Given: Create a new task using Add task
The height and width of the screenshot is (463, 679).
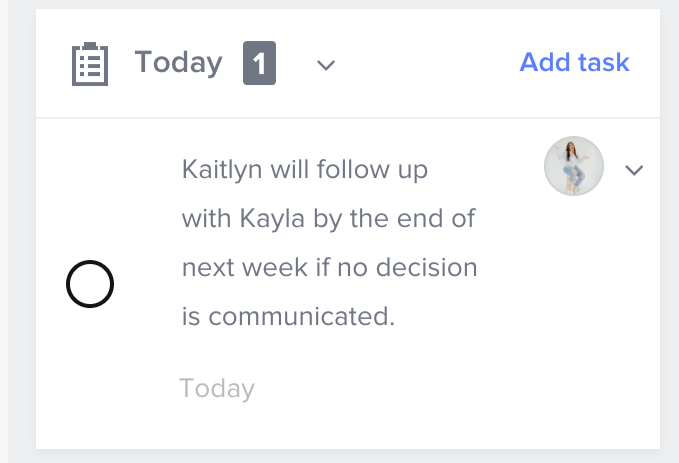Looking at the screenshot, I should point(574,62).
